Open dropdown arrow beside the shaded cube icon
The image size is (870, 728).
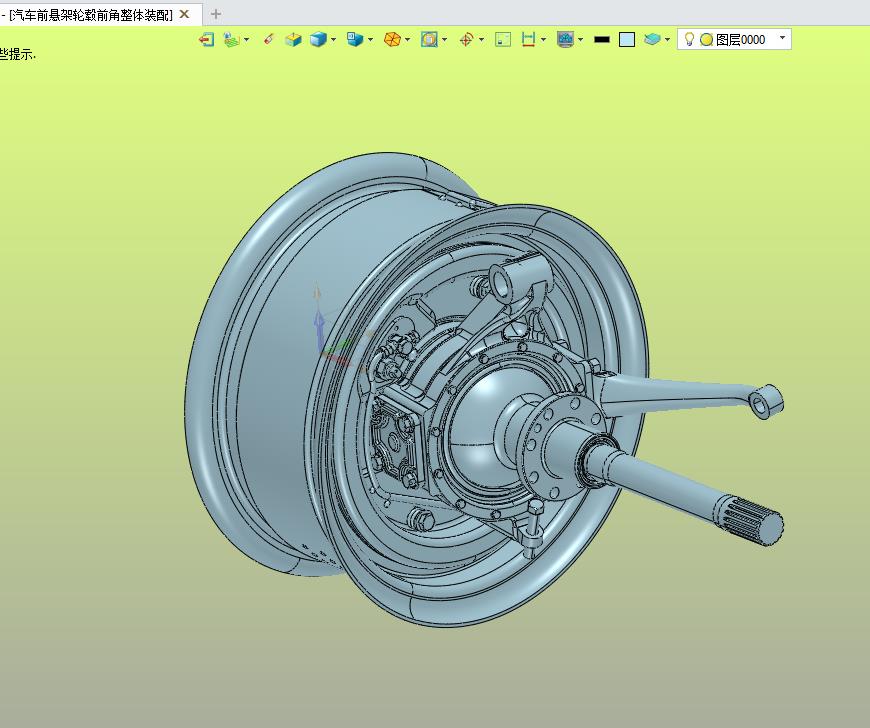(332, 39)
